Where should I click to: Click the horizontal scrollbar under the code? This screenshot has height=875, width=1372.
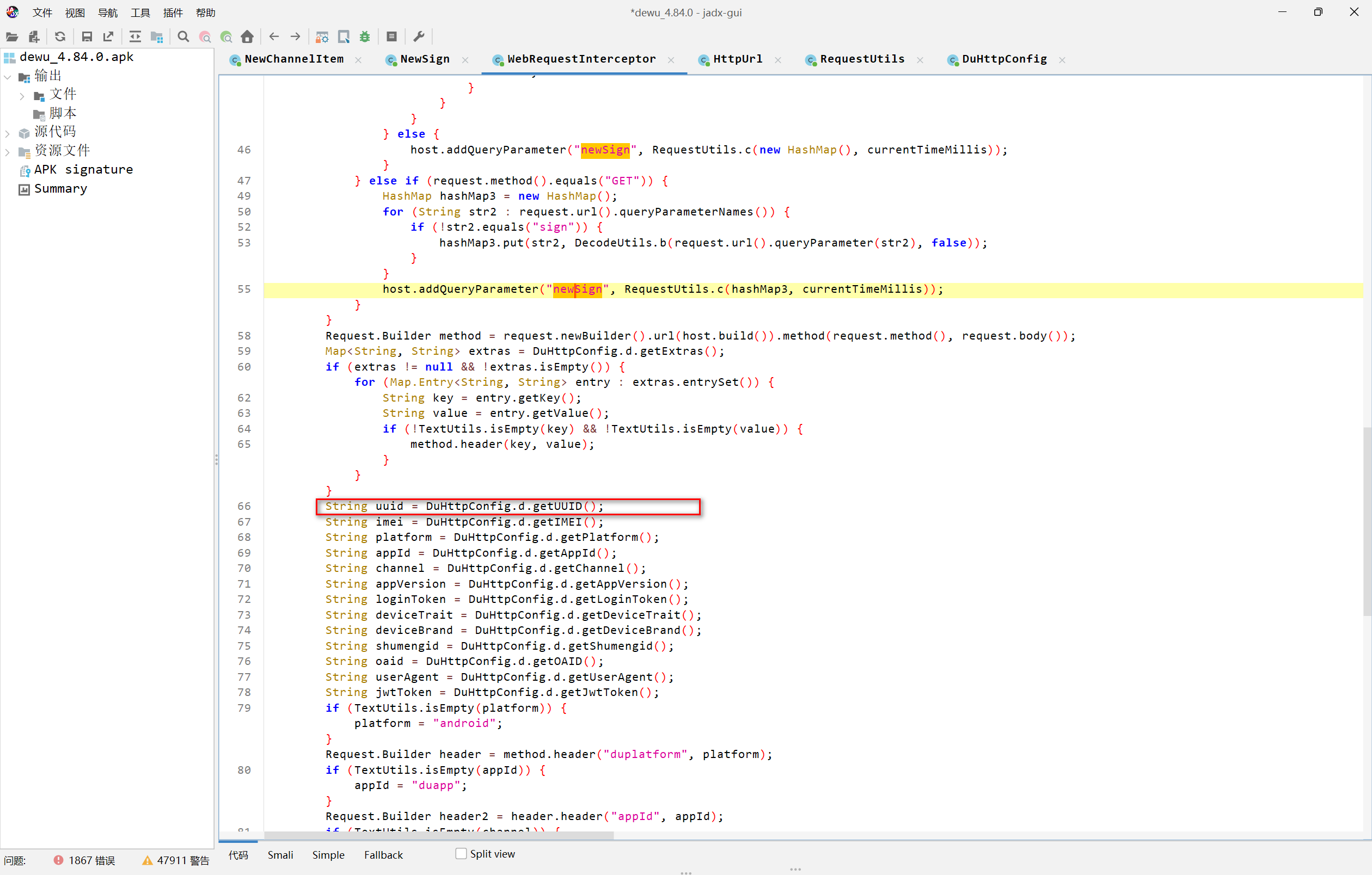tap(439, 835)
